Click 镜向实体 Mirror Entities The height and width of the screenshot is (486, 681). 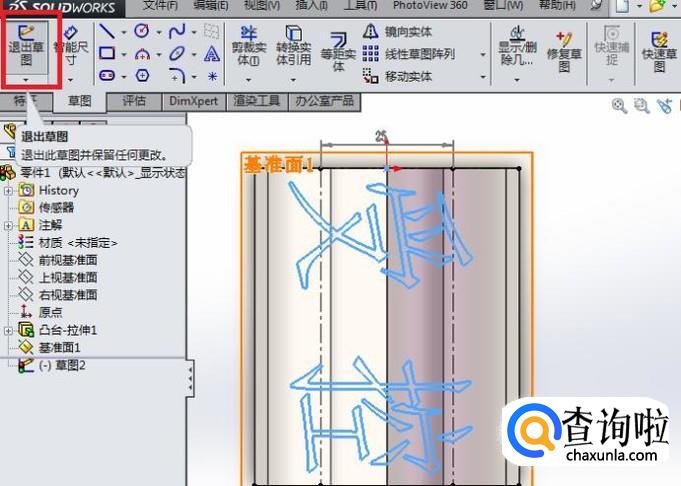397,32
